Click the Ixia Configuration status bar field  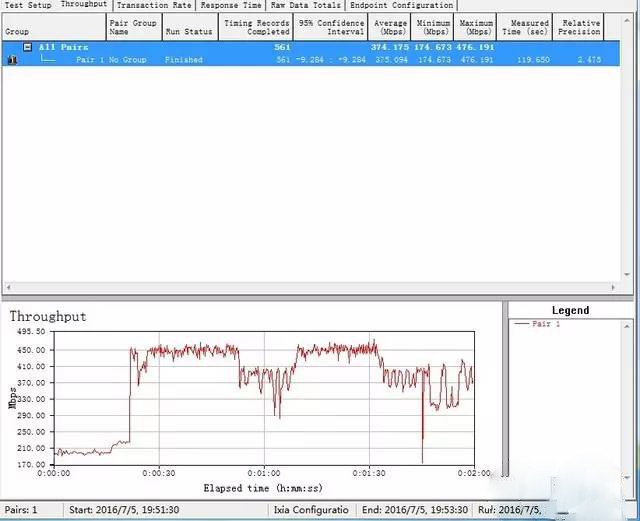pyautogui.click(x=313, y=510)
